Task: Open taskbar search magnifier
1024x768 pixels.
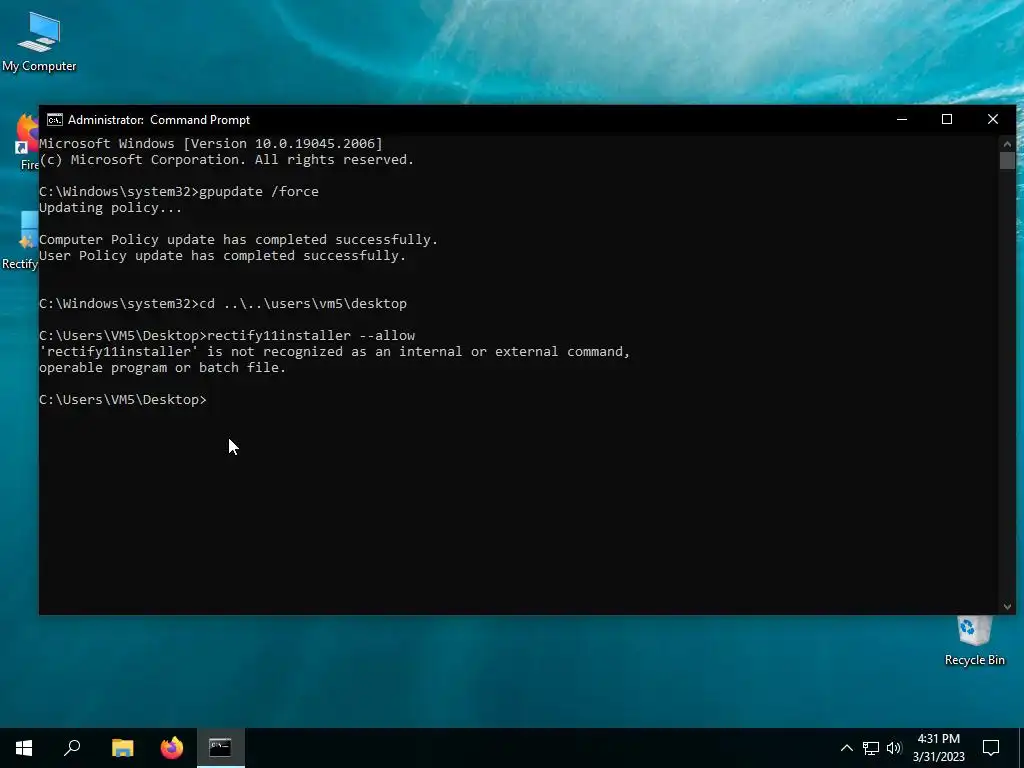Action: pyautogui.click(x=72, y=748)
